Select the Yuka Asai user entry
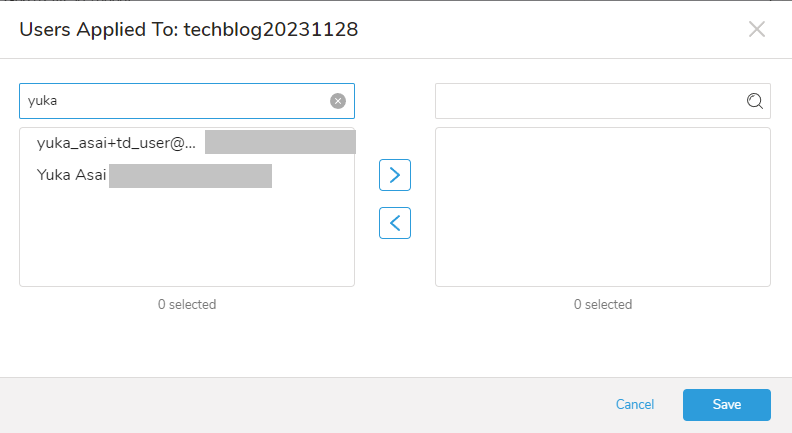This screenshot has height=433, width=792. point(187,175)
